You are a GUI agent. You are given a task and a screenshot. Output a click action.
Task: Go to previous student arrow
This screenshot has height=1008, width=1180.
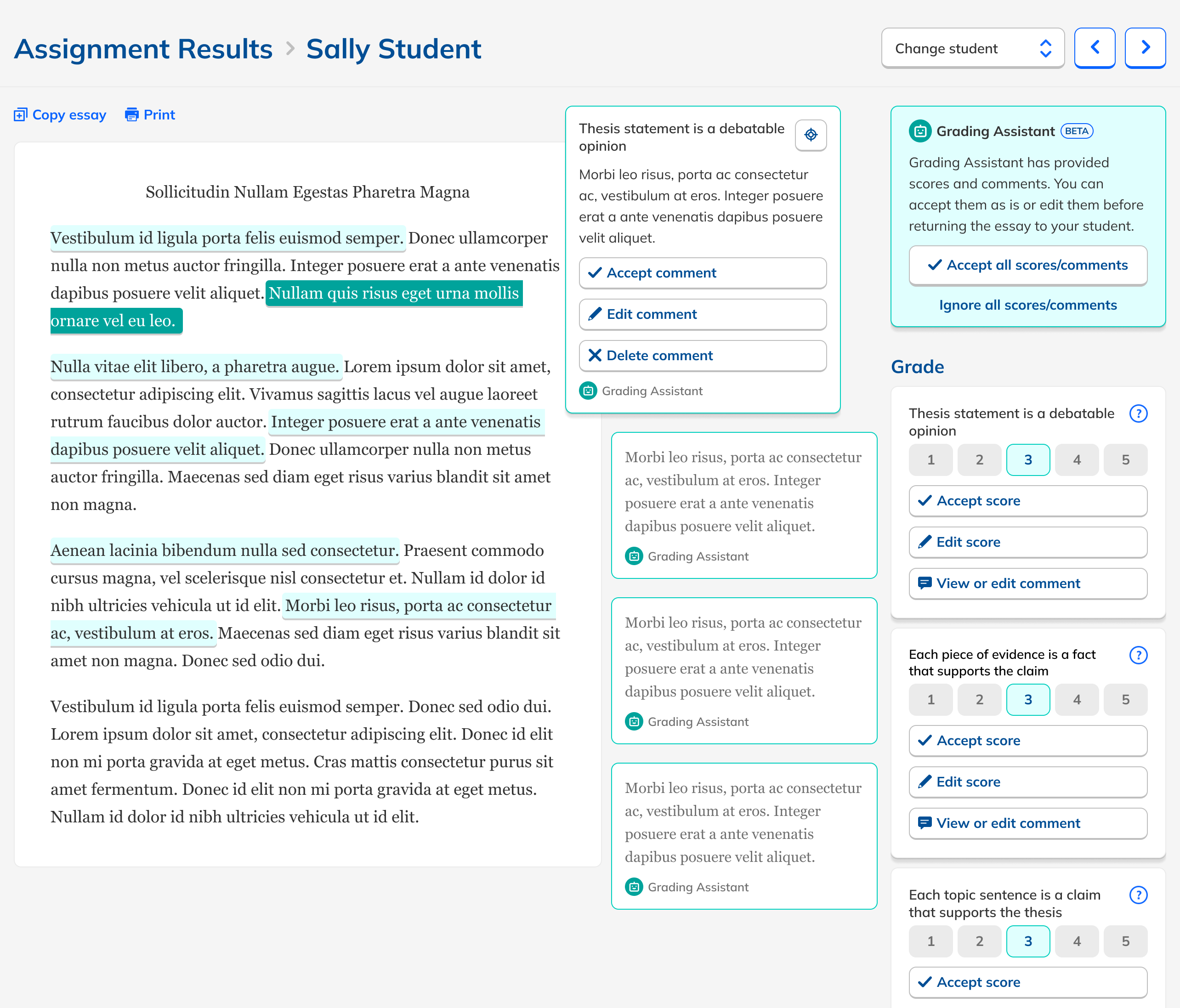[x=1094, y=48]
